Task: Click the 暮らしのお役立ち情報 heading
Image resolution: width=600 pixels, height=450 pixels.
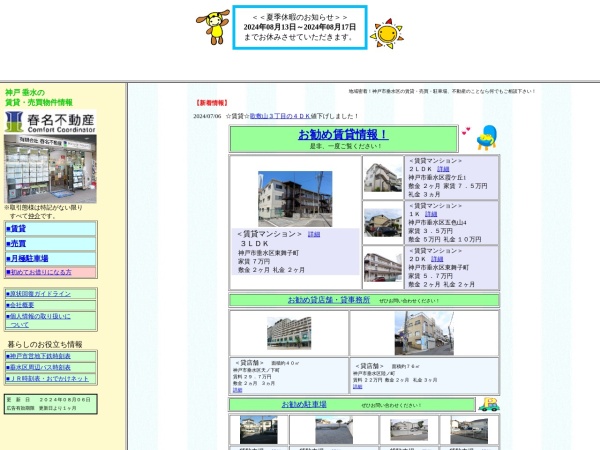Action: [45, 344]
